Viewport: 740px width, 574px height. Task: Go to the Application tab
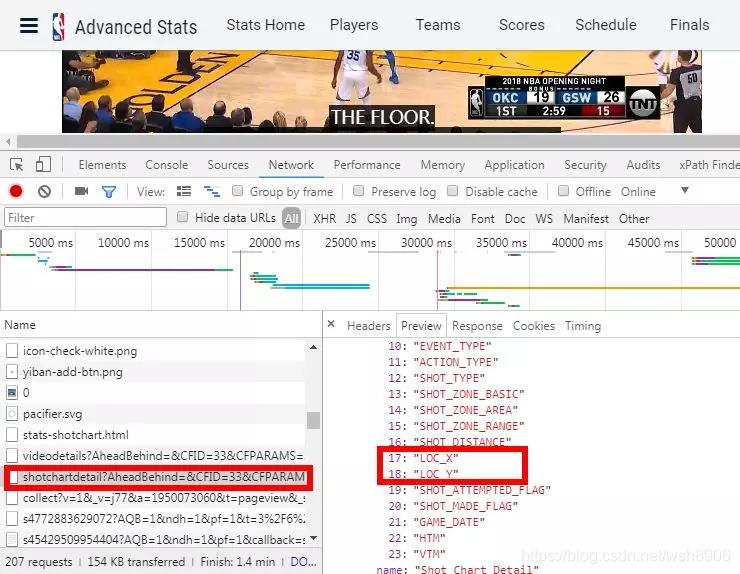click(x=514, y=165)
